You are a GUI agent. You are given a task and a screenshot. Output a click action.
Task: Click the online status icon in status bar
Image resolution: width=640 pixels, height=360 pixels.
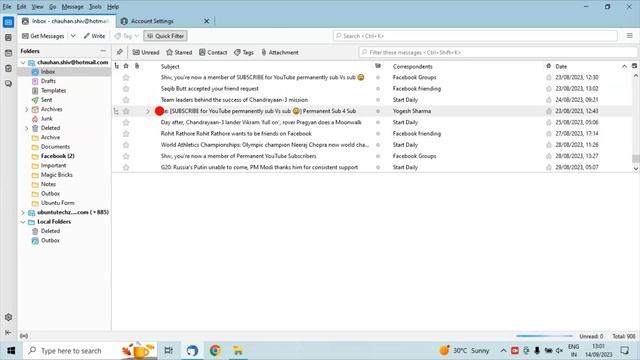tap(24, 336)
